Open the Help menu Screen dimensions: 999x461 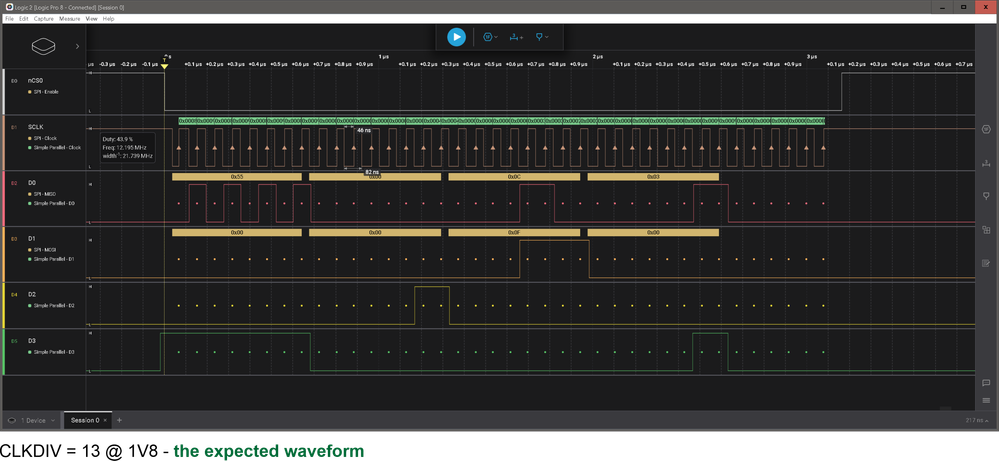(108, 19)
